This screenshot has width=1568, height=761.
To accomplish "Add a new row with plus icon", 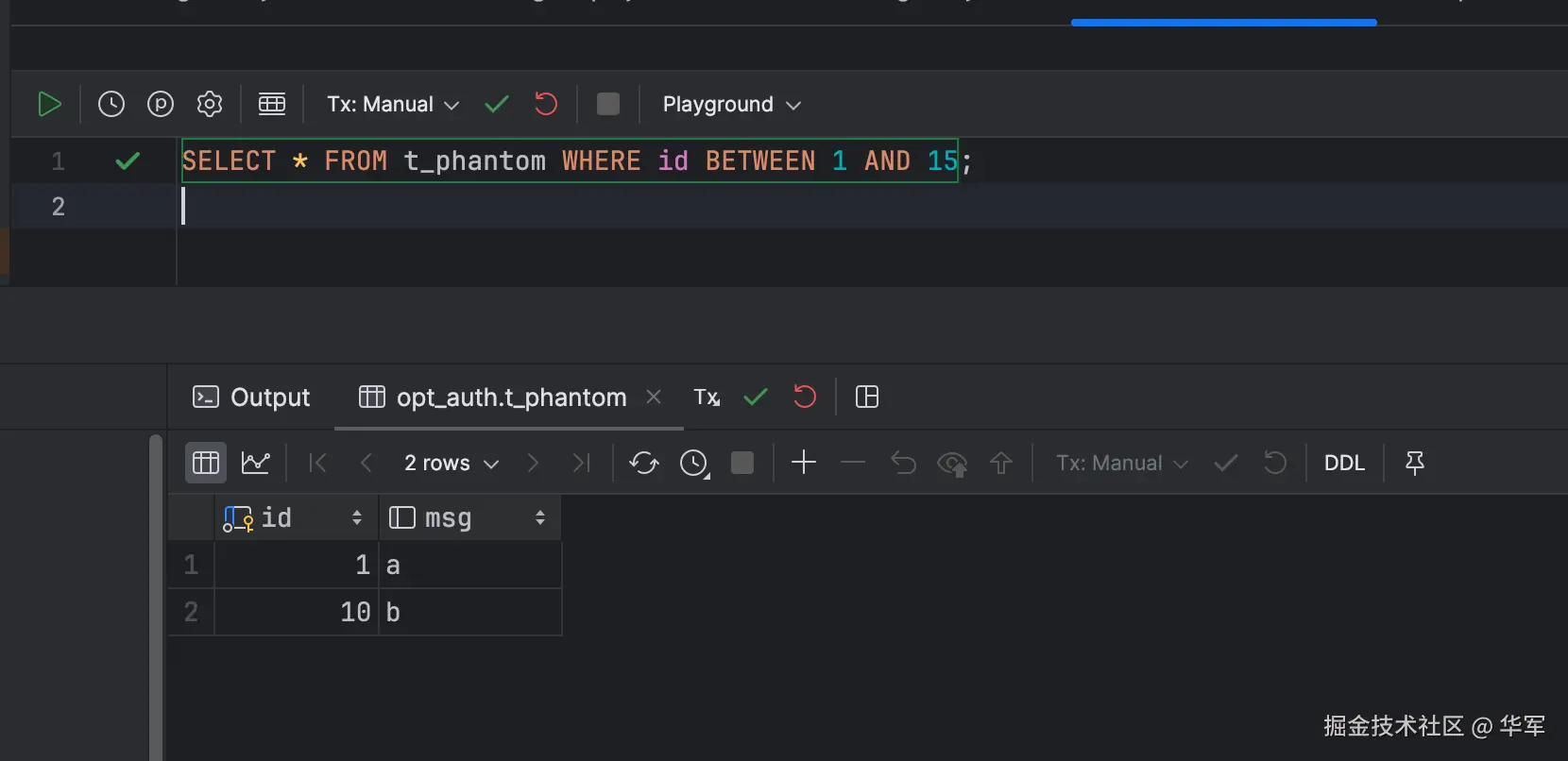I will point(804,463).
